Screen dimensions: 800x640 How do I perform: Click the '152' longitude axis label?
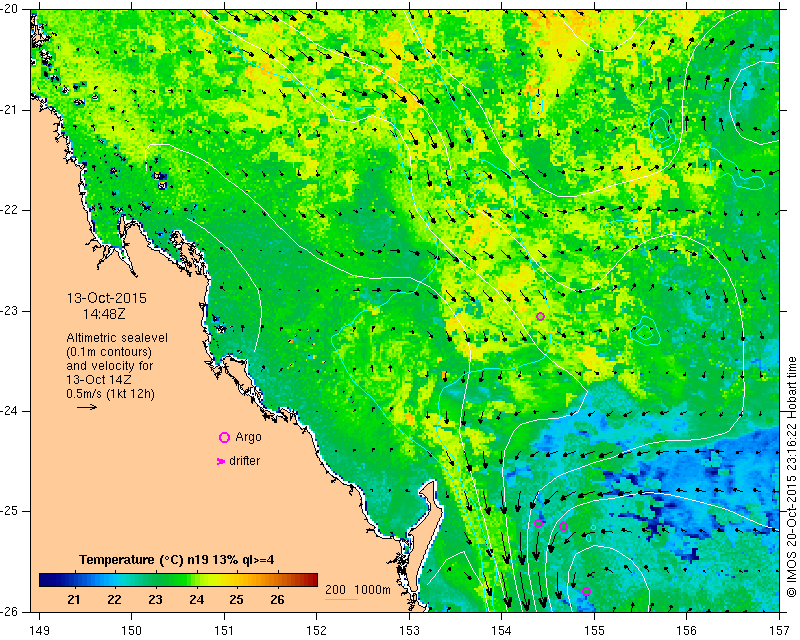(x=317, y=631)
